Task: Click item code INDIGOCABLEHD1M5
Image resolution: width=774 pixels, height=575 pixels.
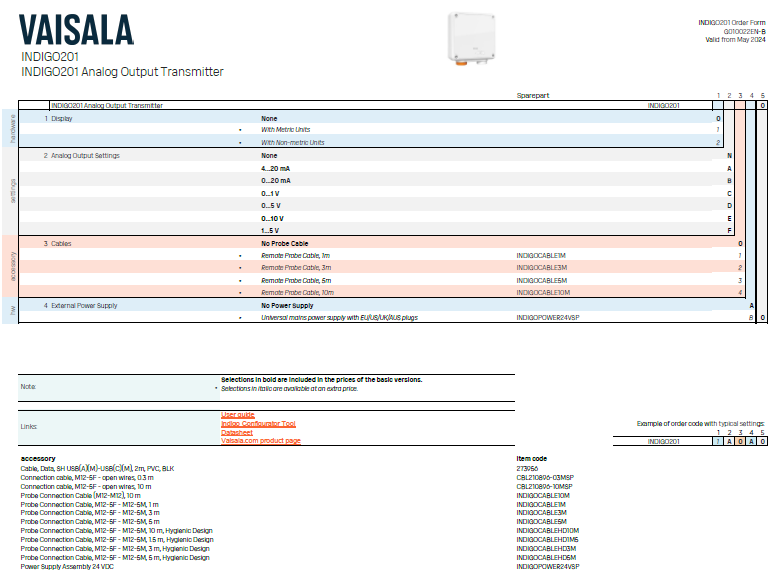Action: pyautogui.click(x=547, y=539)
